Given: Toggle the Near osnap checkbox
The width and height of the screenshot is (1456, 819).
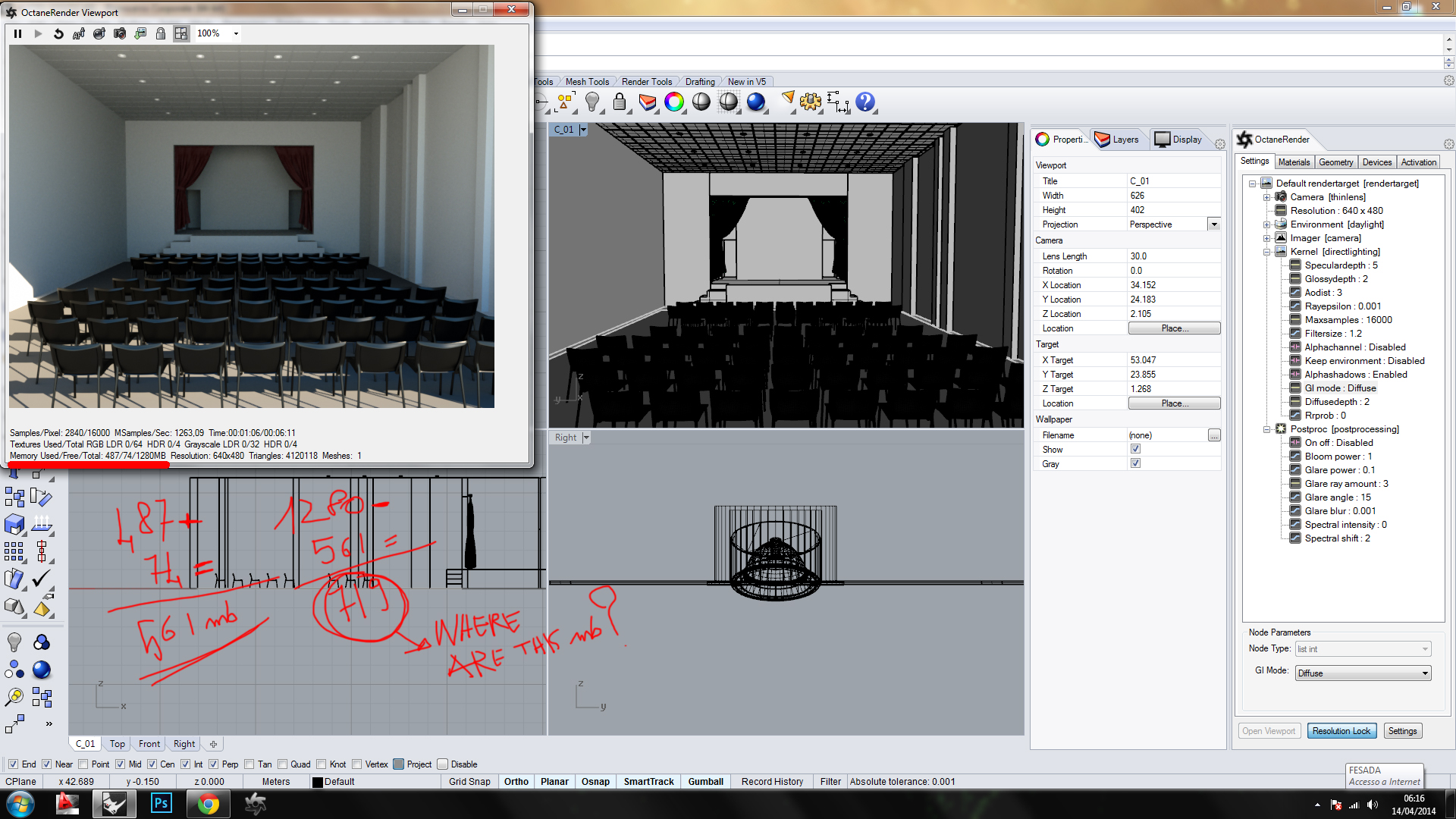Looking at the screenshot, I should tap(47, 764).
